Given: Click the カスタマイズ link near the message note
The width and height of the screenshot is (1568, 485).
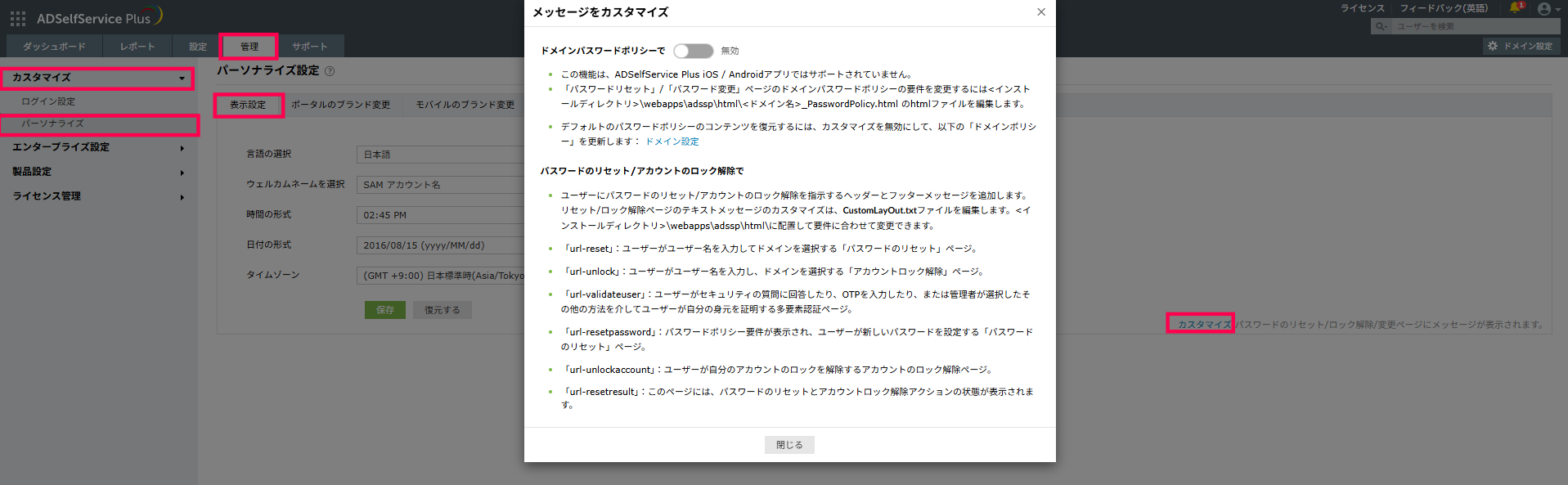Looking at the screenshot, I should tap(1204, 325).
